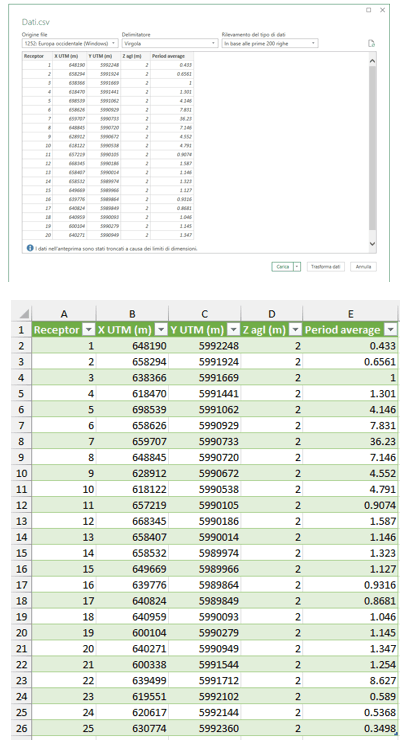Select column E header in the spreadsheet
Screen dimensions: 409x743
click(350, 314)
